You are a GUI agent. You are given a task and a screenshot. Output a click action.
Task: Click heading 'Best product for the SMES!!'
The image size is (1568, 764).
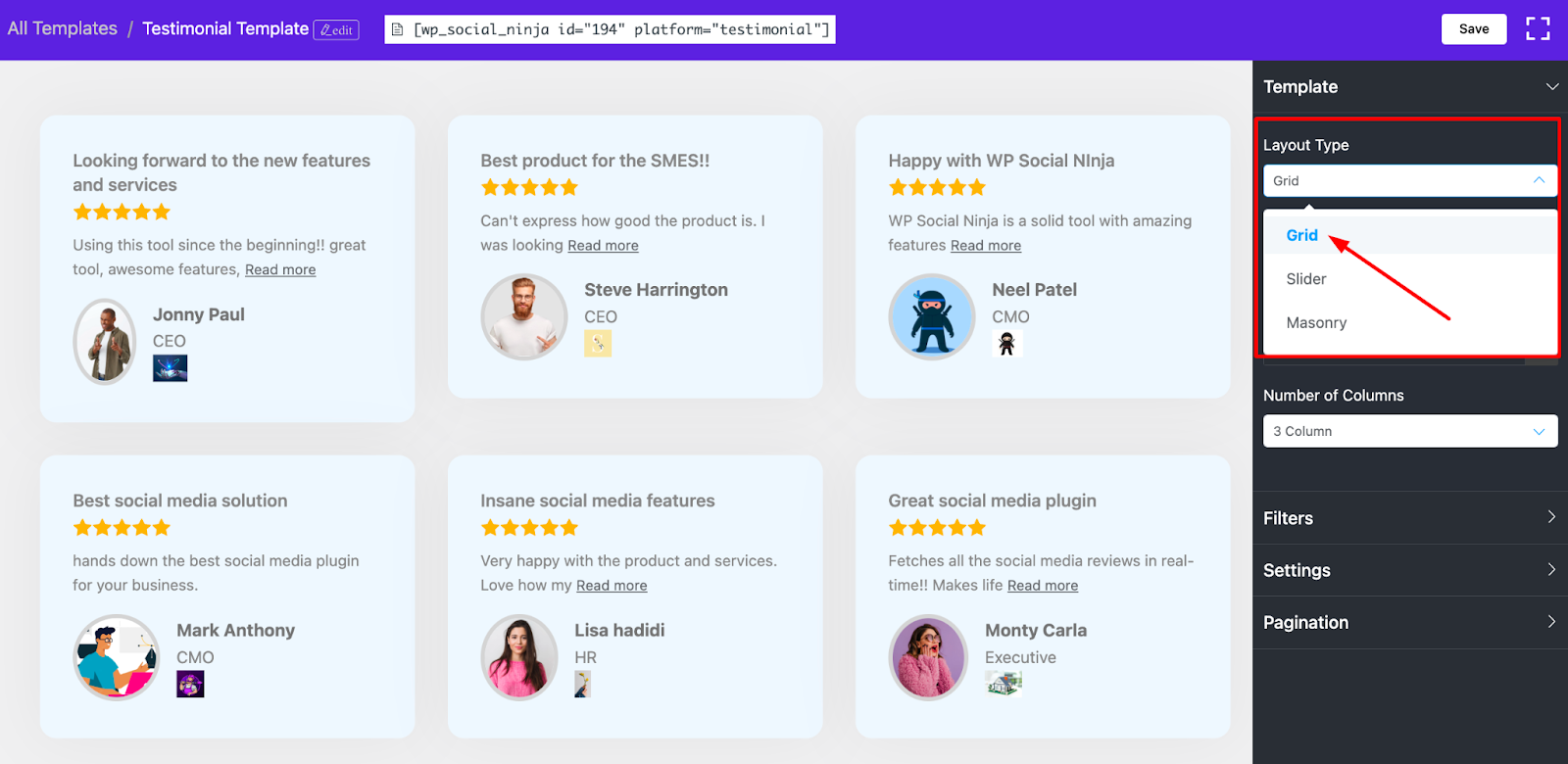coord(595,161)
